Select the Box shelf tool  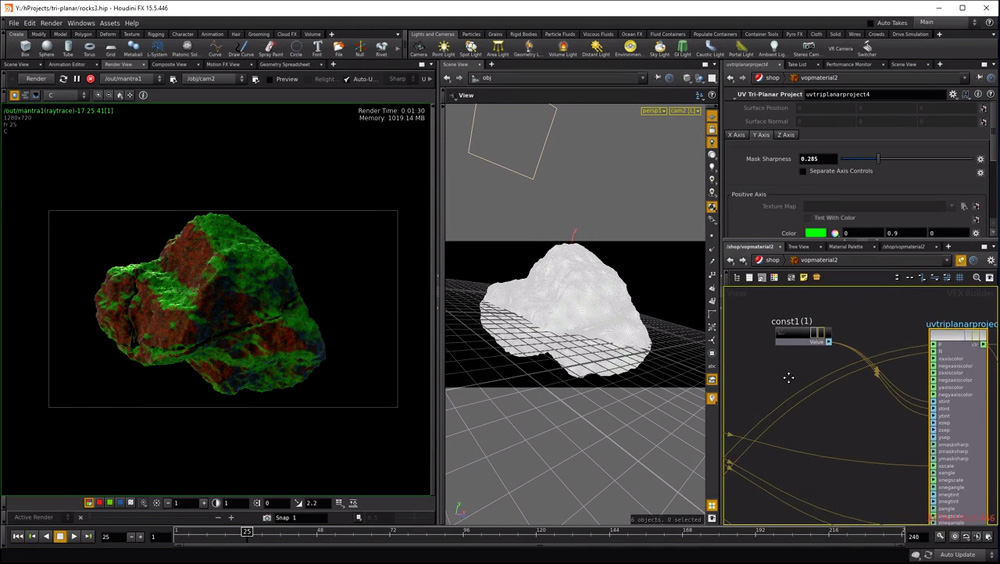[26, 48]
